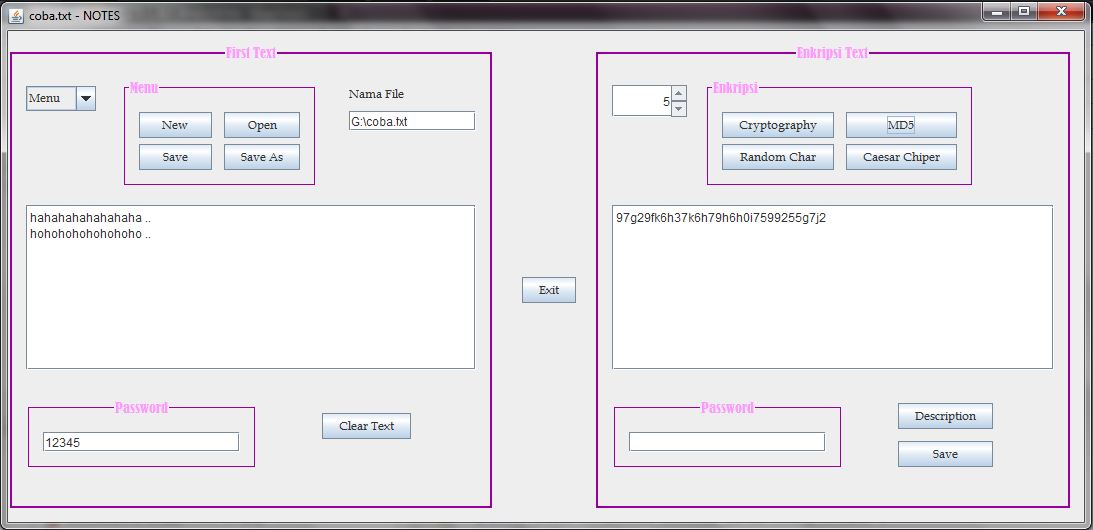The height and width of the screenshot is (530, 1093).
Task: Focus the empty Enkripsi password field
Action: coord(727,441)
